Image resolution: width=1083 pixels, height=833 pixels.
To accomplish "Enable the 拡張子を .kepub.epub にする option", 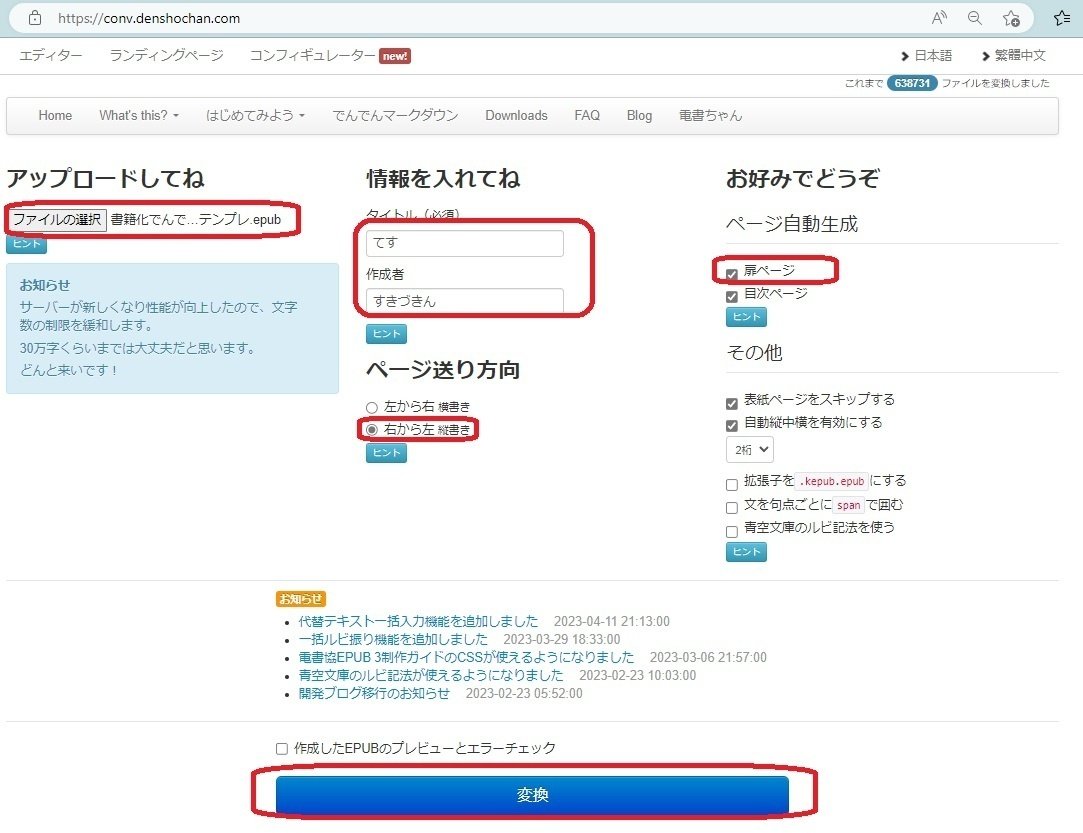I will tap(732, 482).
